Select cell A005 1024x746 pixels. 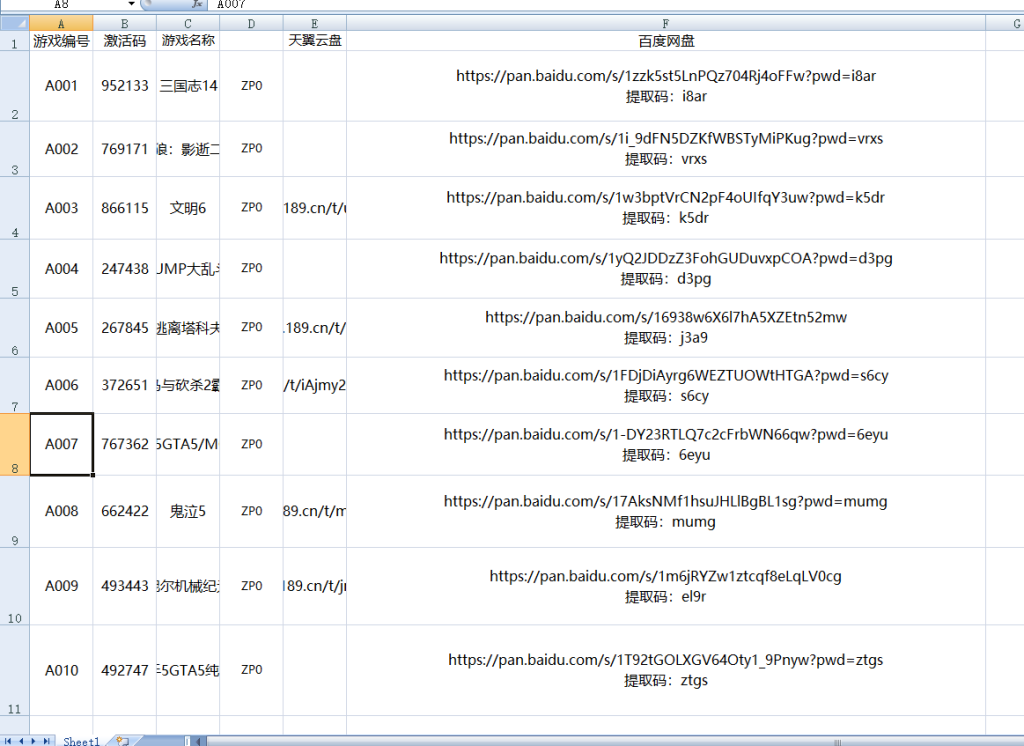(61, 328)
